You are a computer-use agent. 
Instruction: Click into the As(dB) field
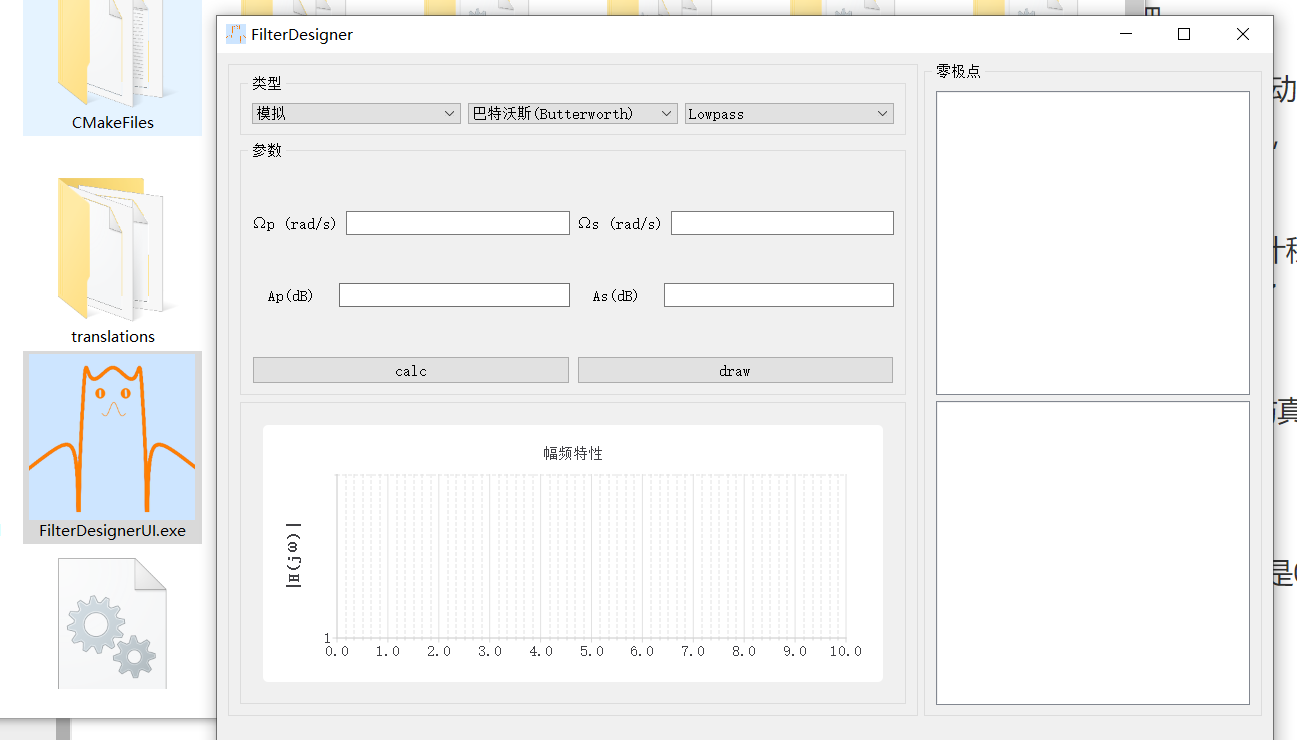[779, 295]
